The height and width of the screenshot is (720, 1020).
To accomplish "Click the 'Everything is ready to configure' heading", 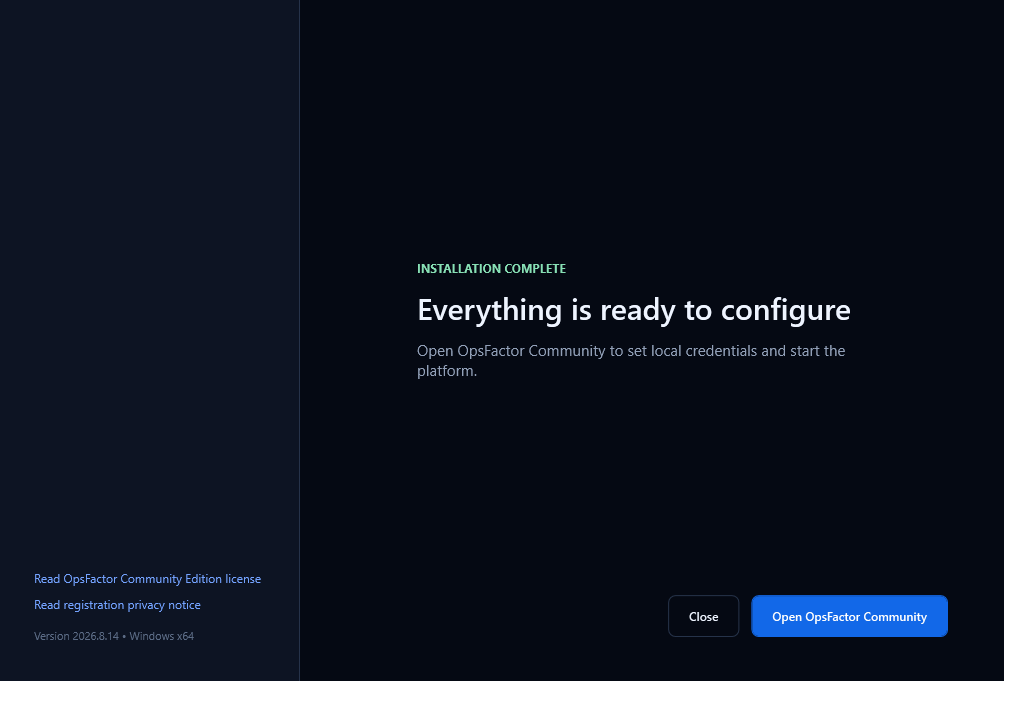I will point(634,310).
